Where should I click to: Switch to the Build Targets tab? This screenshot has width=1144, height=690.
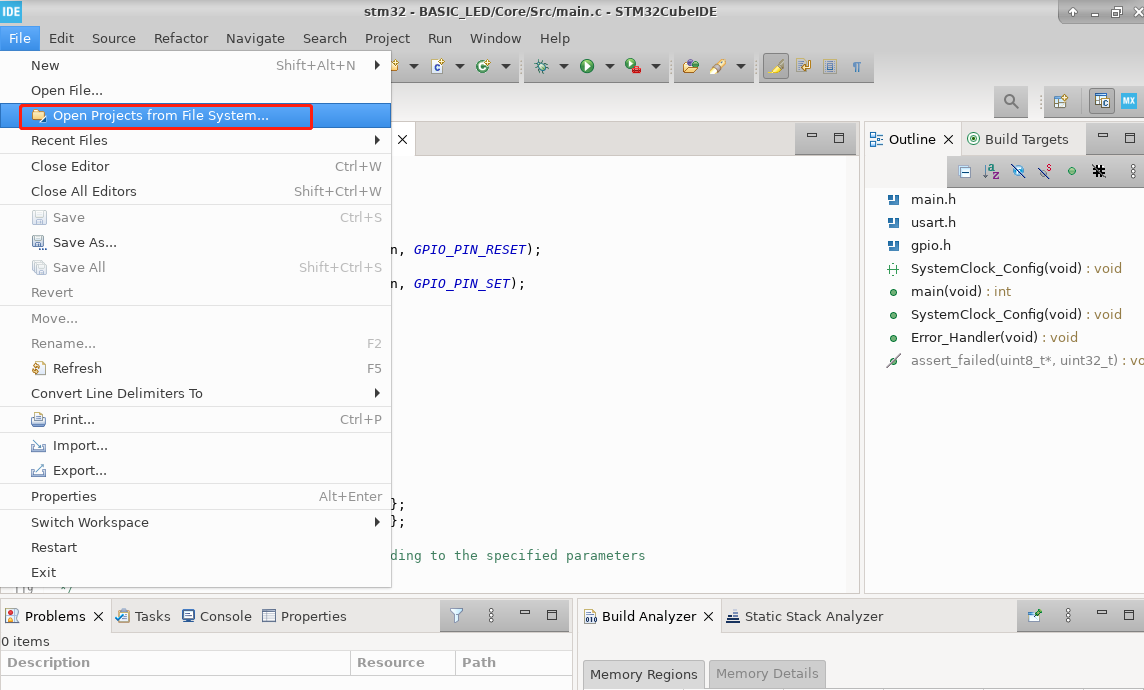[x=1017, y=139]
